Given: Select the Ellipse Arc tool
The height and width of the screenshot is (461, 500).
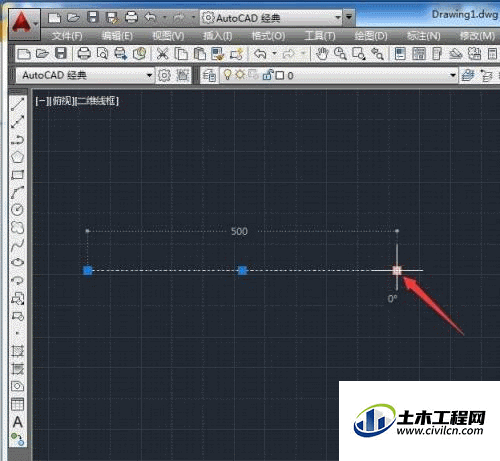Looking at the screenshot, I should click(17, 280).
